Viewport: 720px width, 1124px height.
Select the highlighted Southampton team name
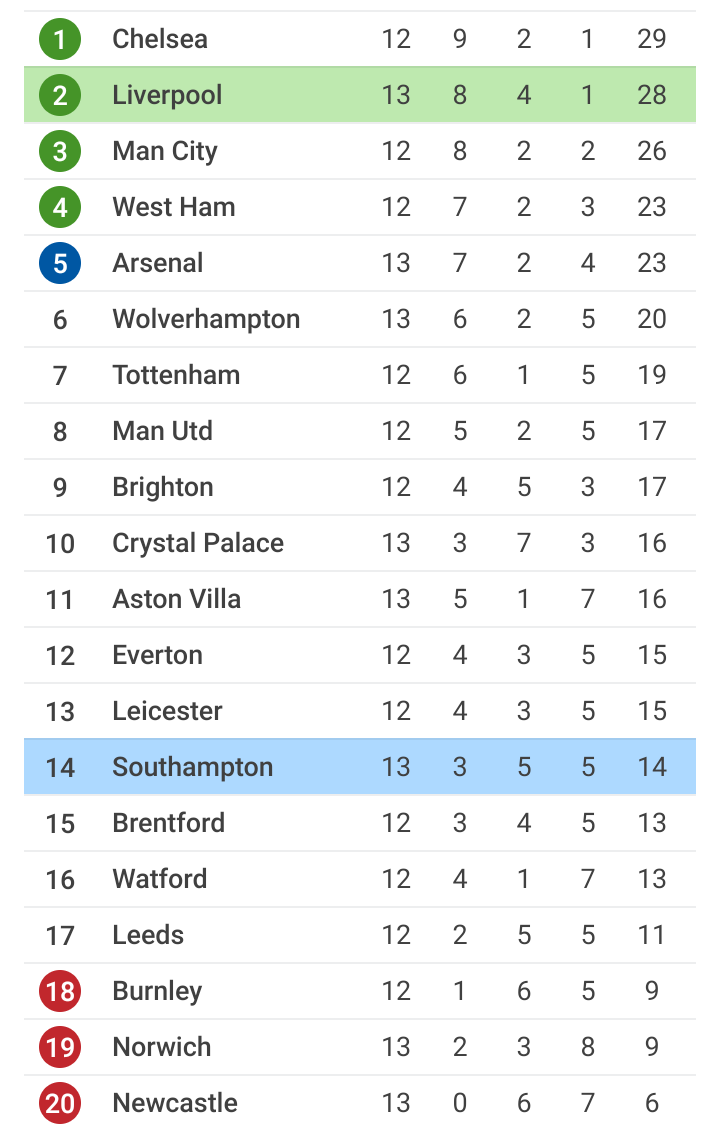point(192,768)
